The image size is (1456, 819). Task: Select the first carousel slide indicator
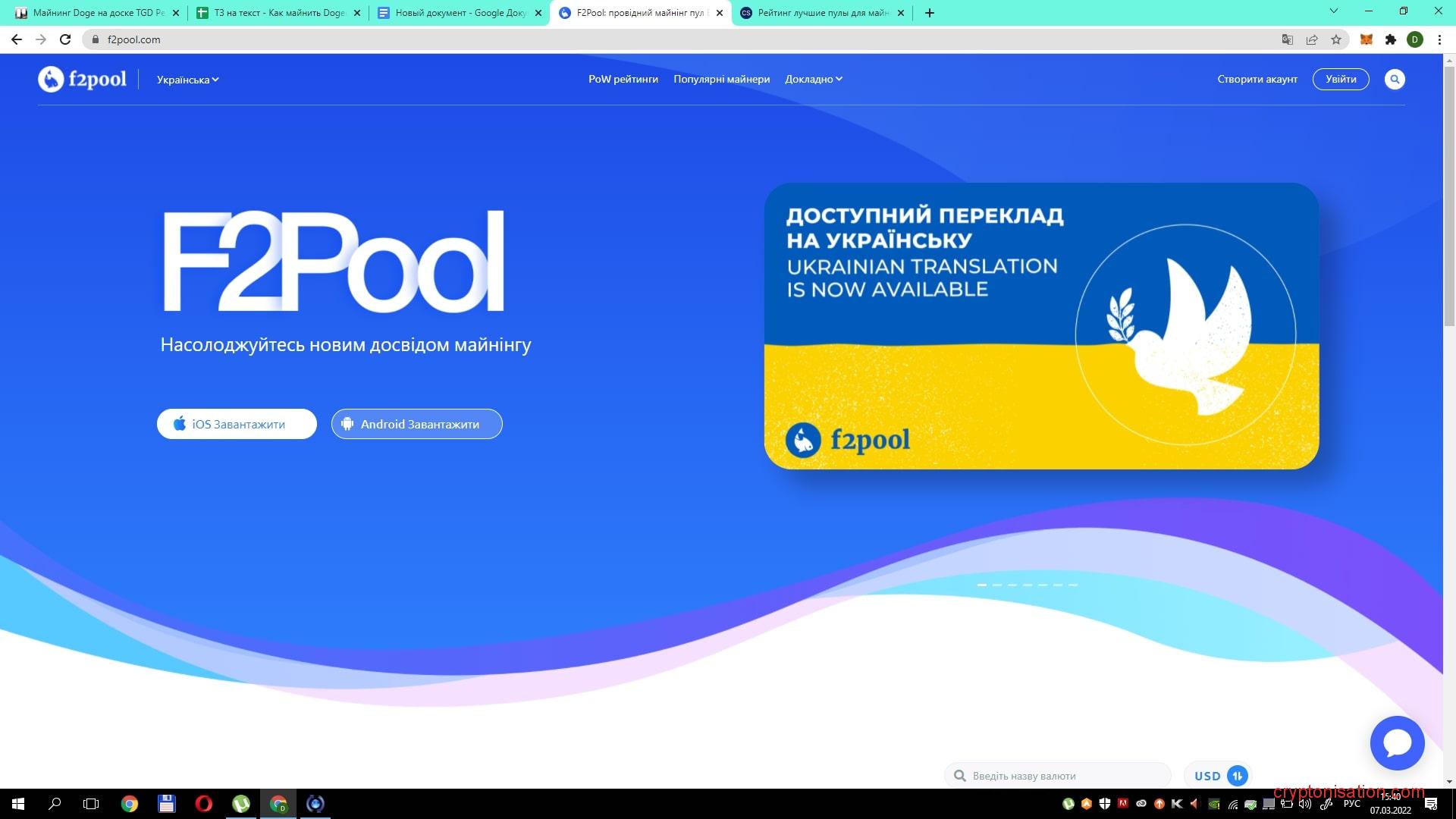(982, 585)
